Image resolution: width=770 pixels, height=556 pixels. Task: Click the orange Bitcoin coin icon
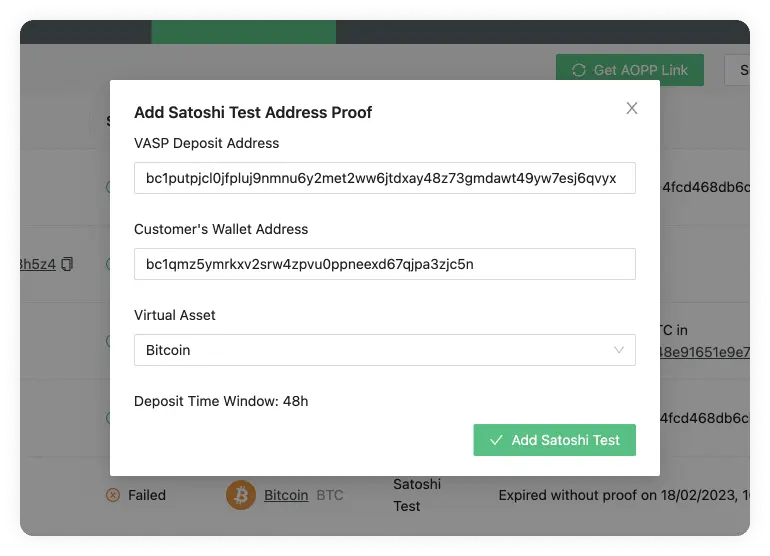pyautogui.click(x=241, y=495)
